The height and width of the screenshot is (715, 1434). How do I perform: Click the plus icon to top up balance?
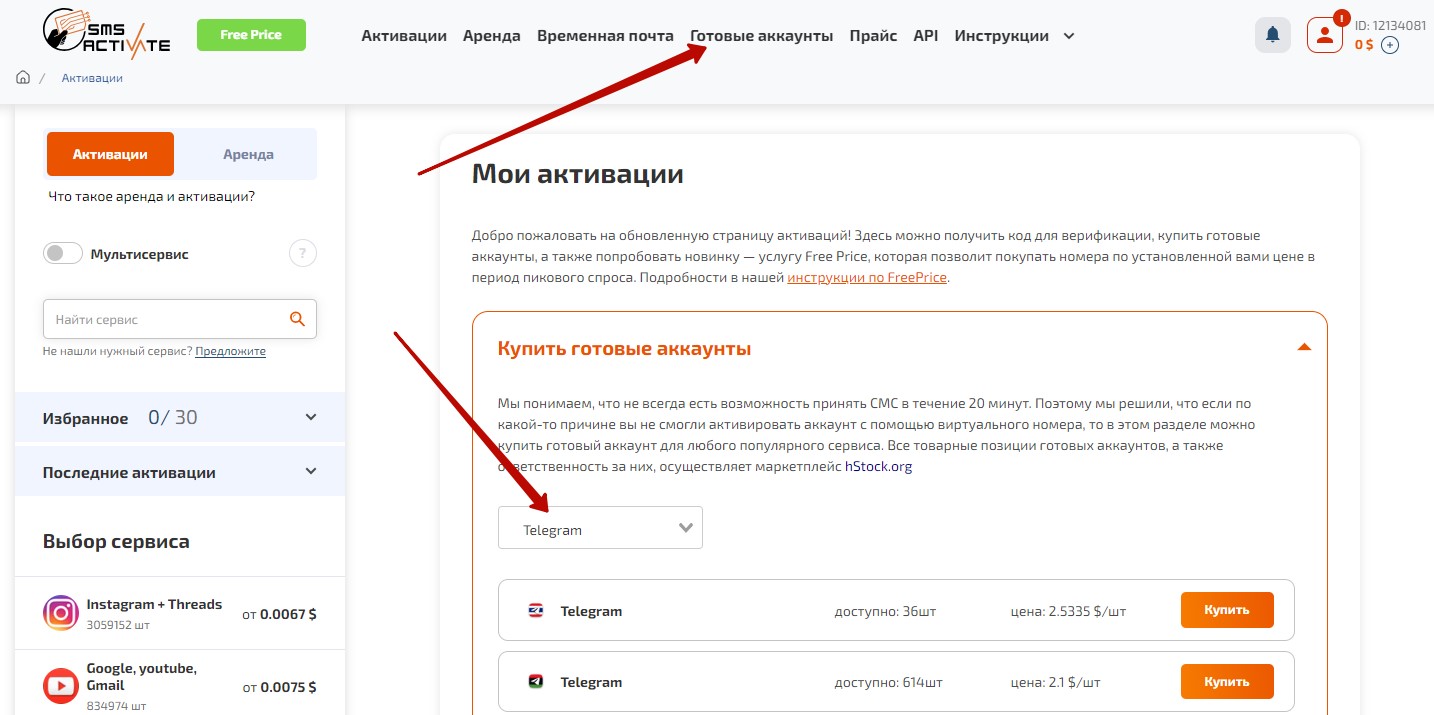click(1389, 45)
